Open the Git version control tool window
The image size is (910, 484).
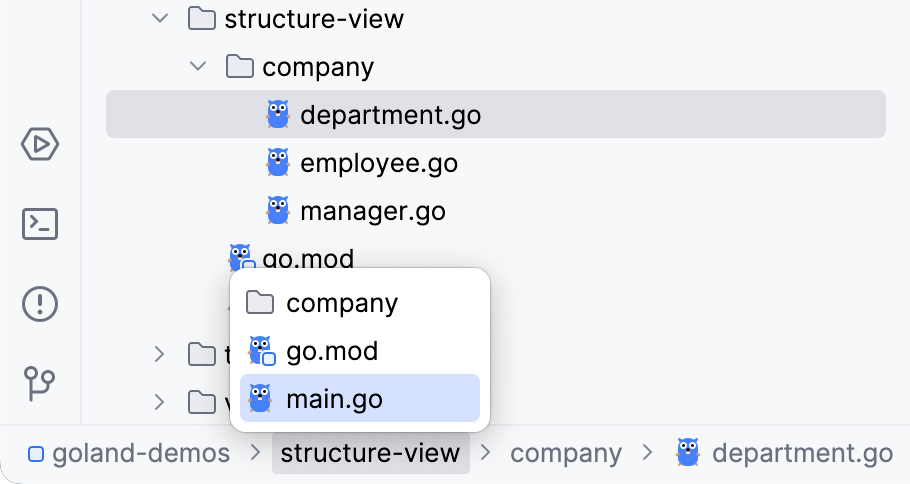[x=40, y=382]
